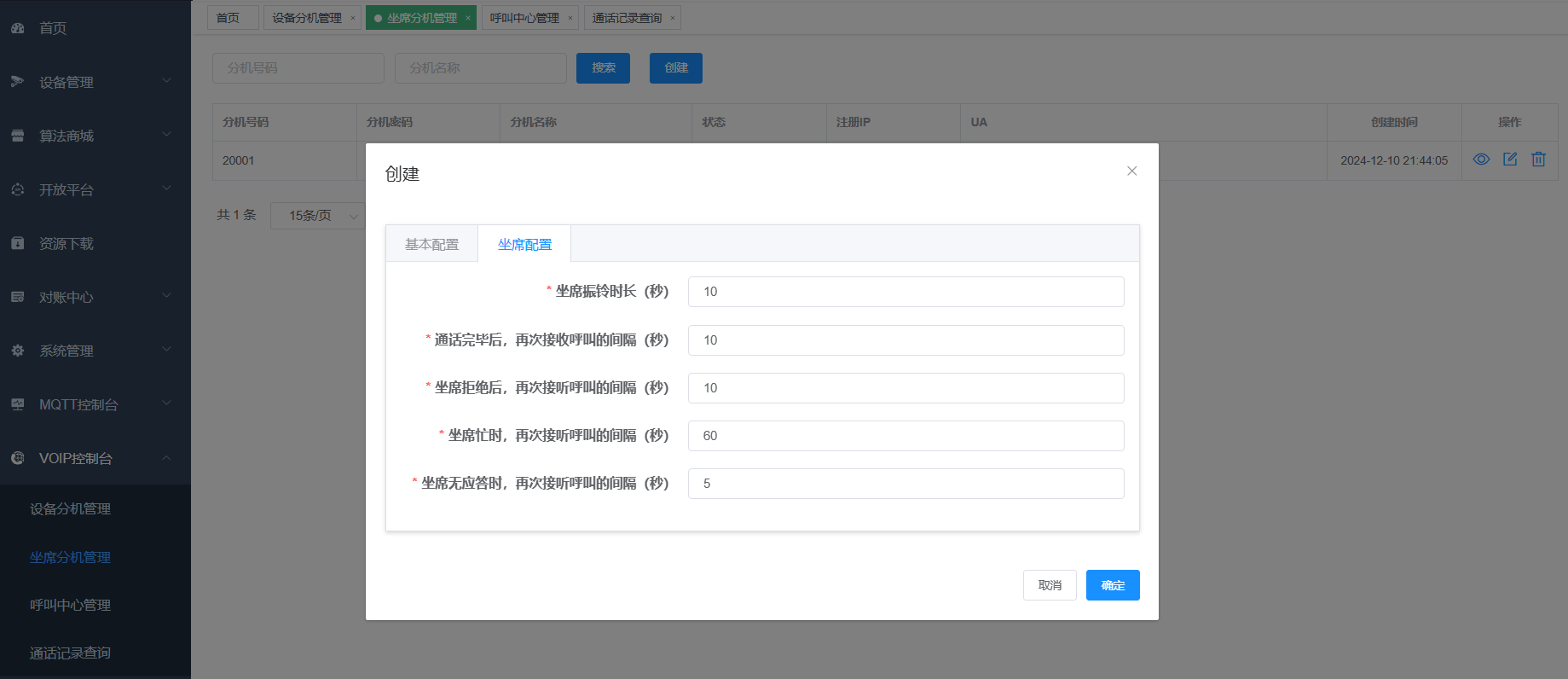Click the 坐席无应答时 interval input field
The width and height of the screenshot is (1568, 679).
click(906, 484)
